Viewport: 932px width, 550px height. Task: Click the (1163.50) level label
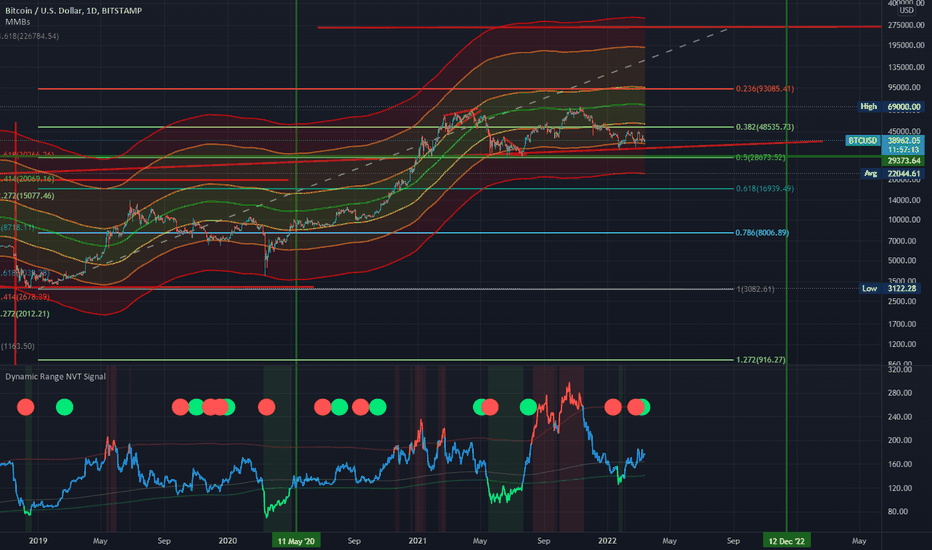point(18,346)
